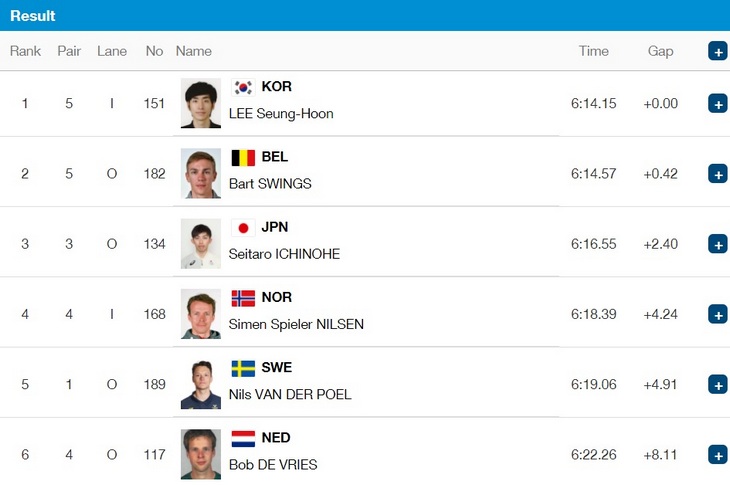Click the South Korea flag icon

(243, 87)
